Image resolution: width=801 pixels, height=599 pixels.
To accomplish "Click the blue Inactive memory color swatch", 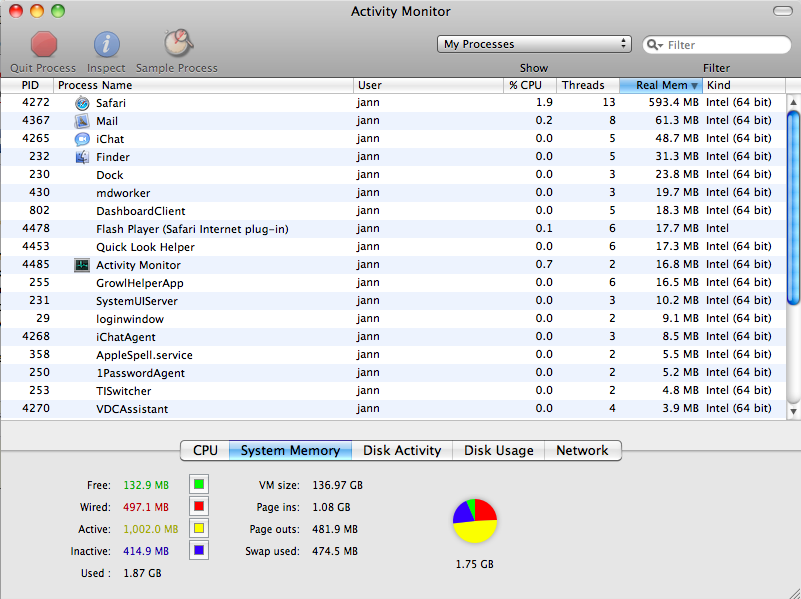I will [199, 550].
